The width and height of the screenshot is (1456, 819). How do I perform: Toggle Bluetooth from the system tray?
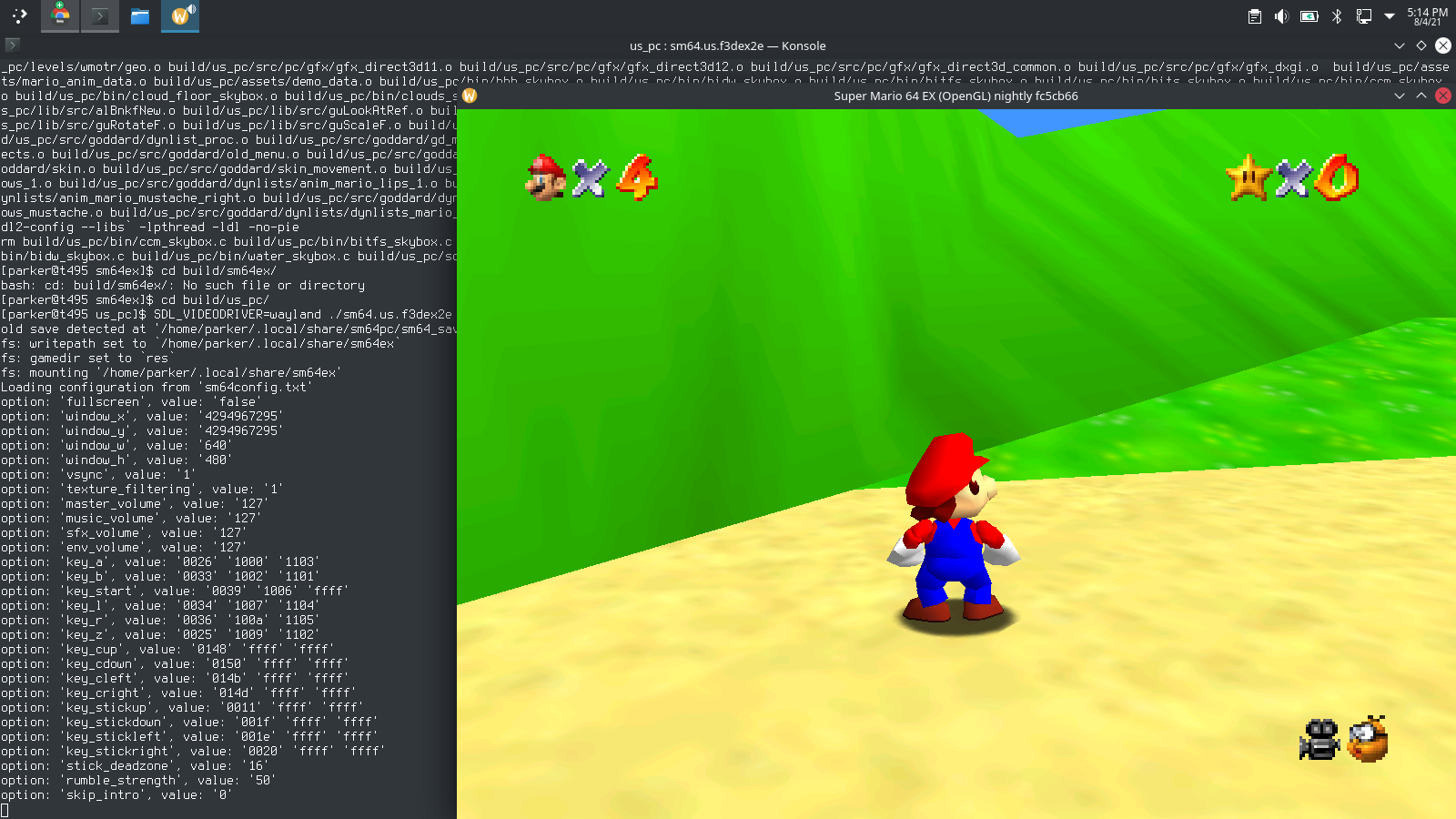pyautogui.click(x=1336, y=15)
